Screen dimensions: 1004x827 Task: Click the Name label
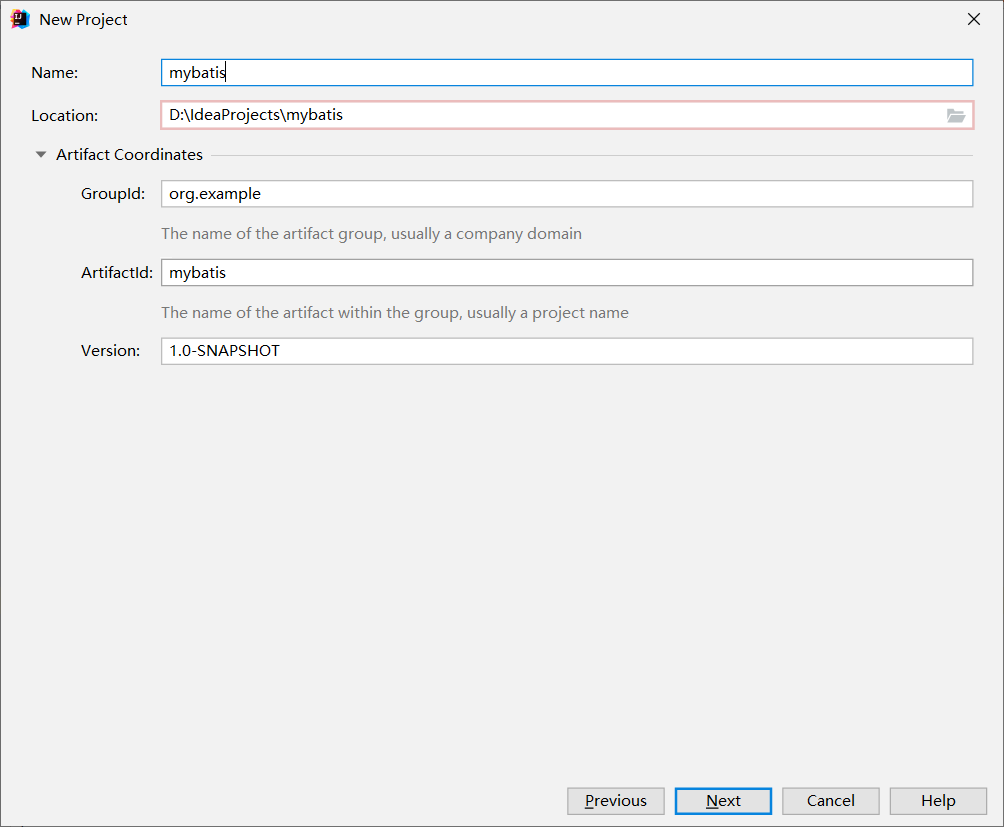pyautogui.click(x=54, y=72)
